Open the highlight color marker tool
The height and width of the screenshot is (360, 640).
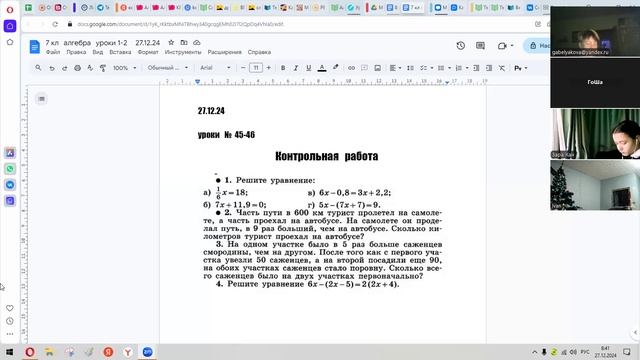coord(336,68)
